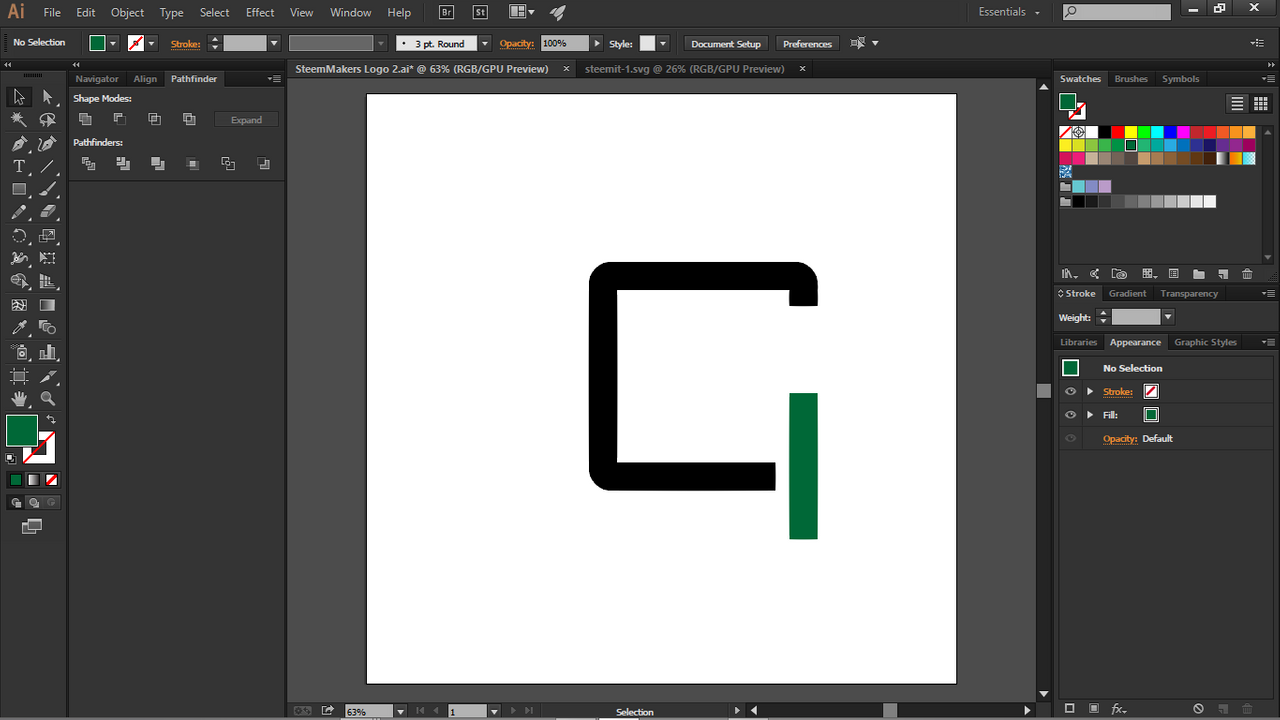This screenshot has width=1280, height=720.
Task: Select the Zoom tool in Tools panel
Action: [x=47, y=399]
